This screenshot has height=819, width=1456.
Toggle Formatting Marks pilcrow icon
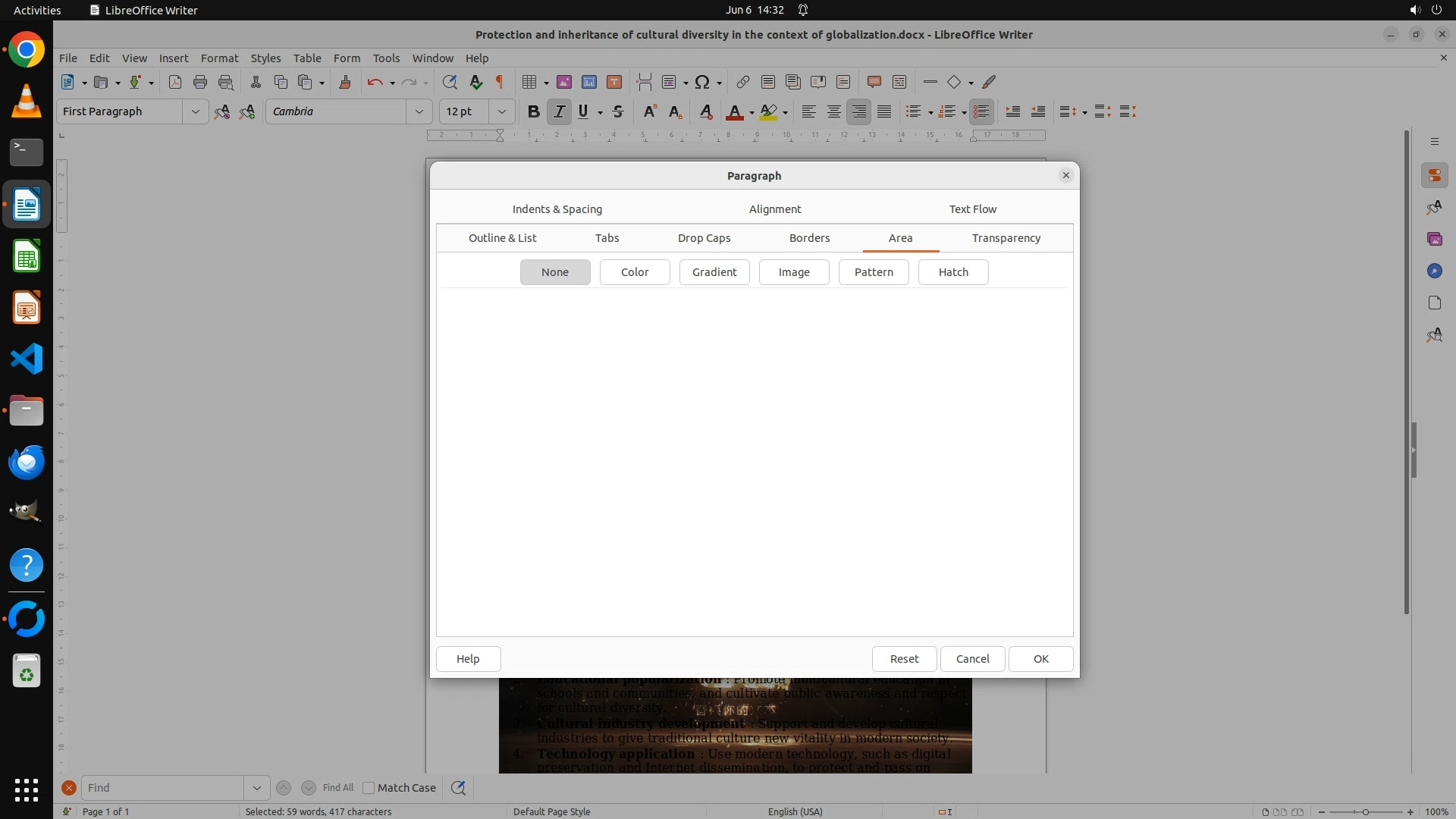pyautogui.click(x=500, y=82)
